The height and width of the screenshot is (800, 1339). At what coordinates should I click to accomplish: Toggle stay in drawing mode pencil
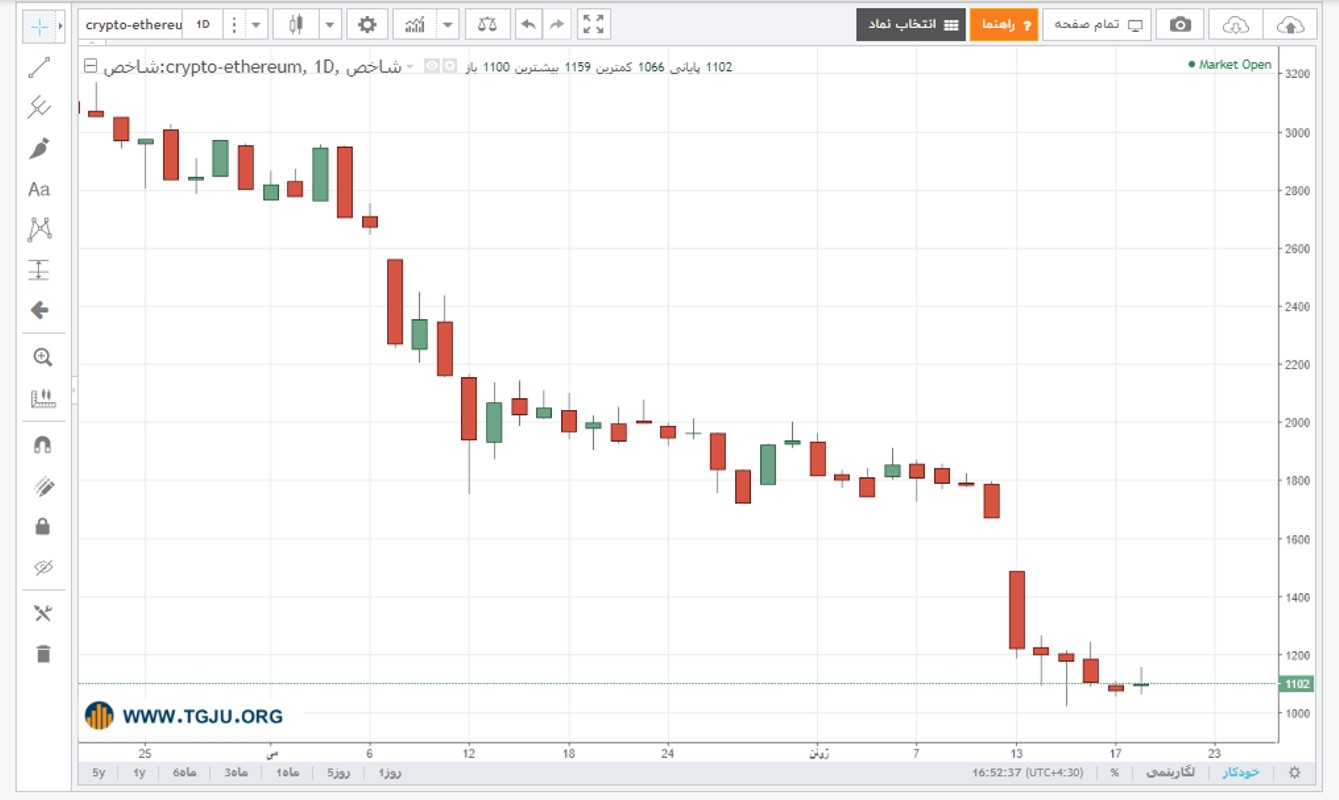pyautogui.click(x=42, y=486)
